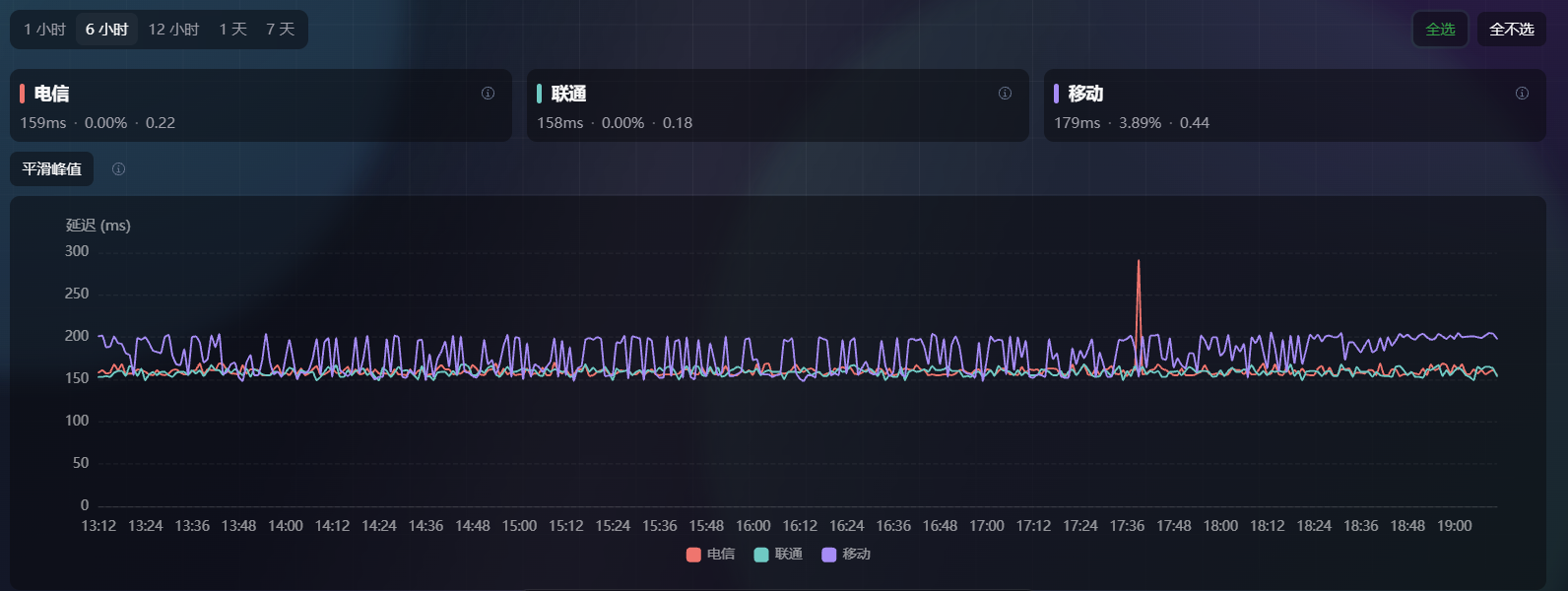The image size is (1568, 591).
Task: Click the 全选 select-all button
Action: point(1440,30)
